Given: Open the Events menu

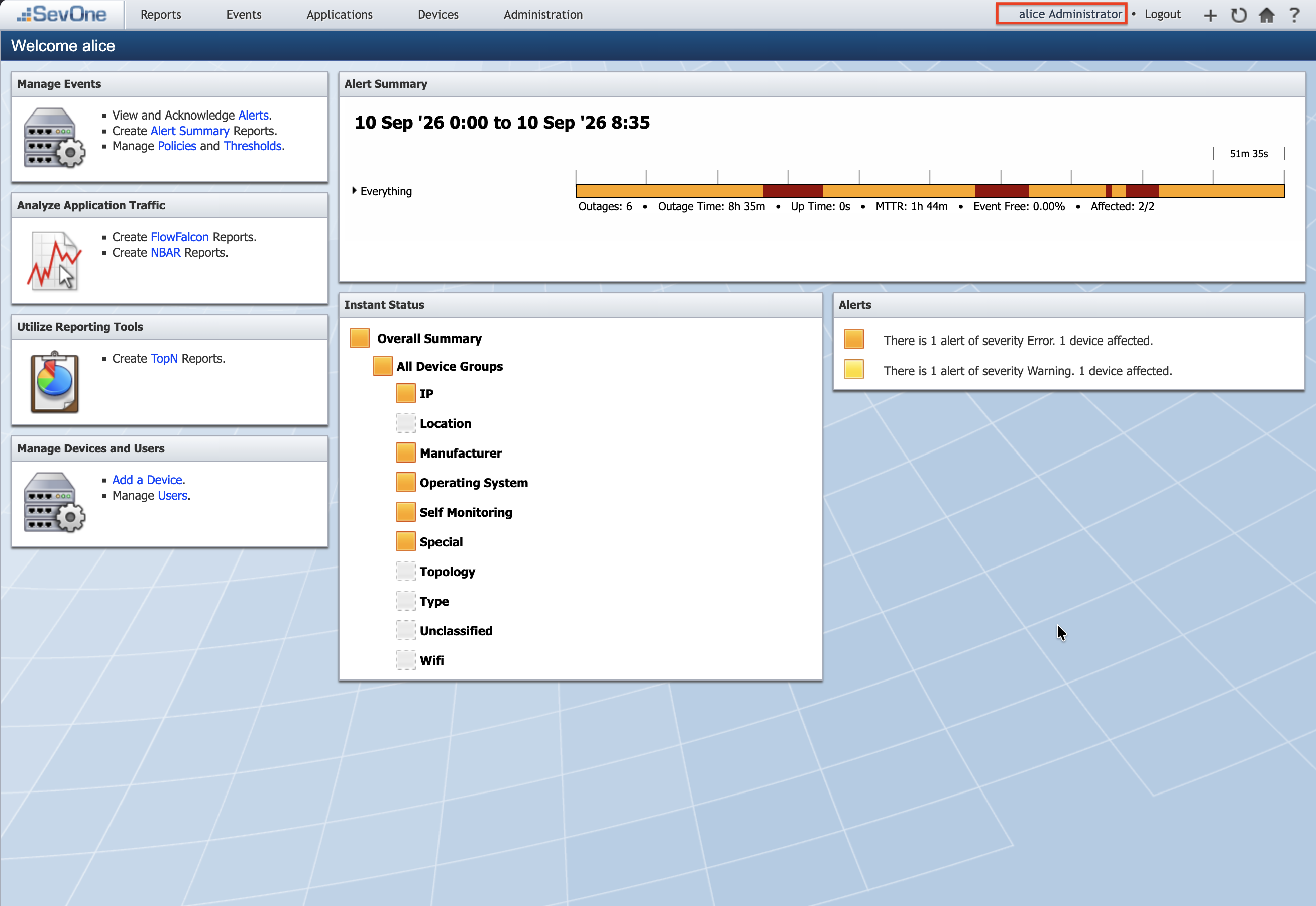Looking at the screenshot, I should click(x=244, y=14).
